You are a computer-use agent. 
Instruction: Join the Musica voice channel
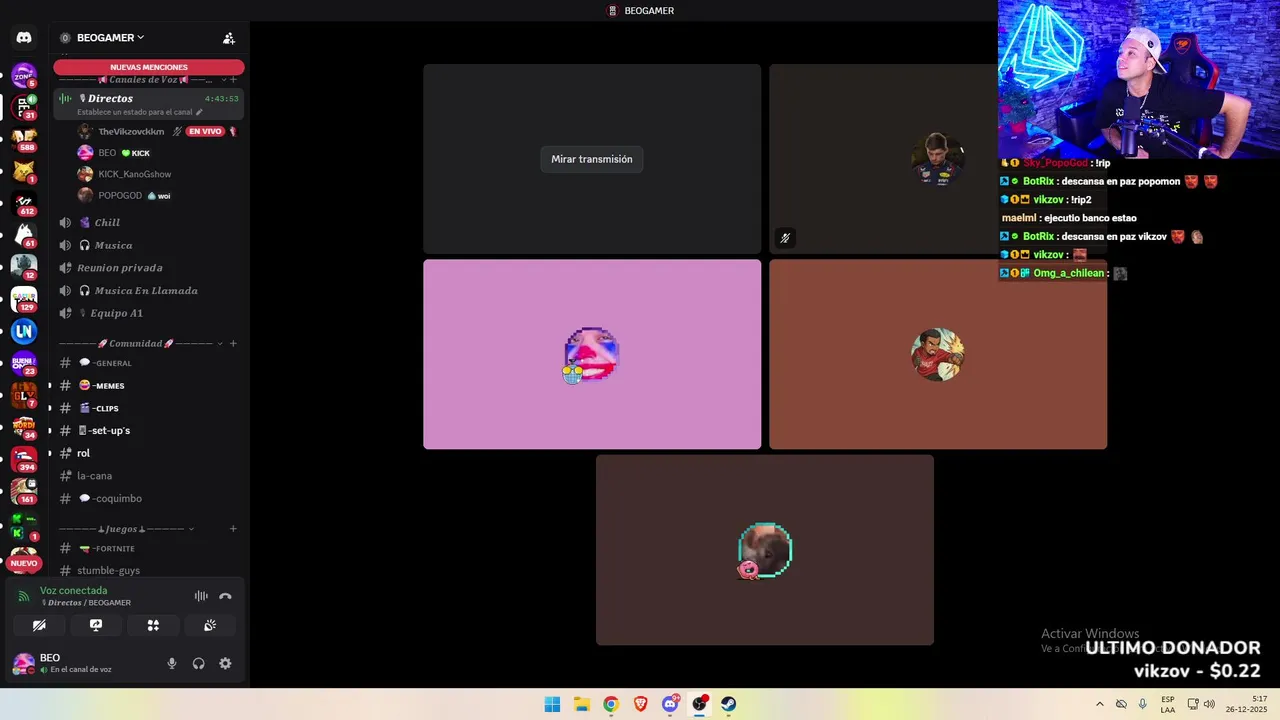pos(149,245)
